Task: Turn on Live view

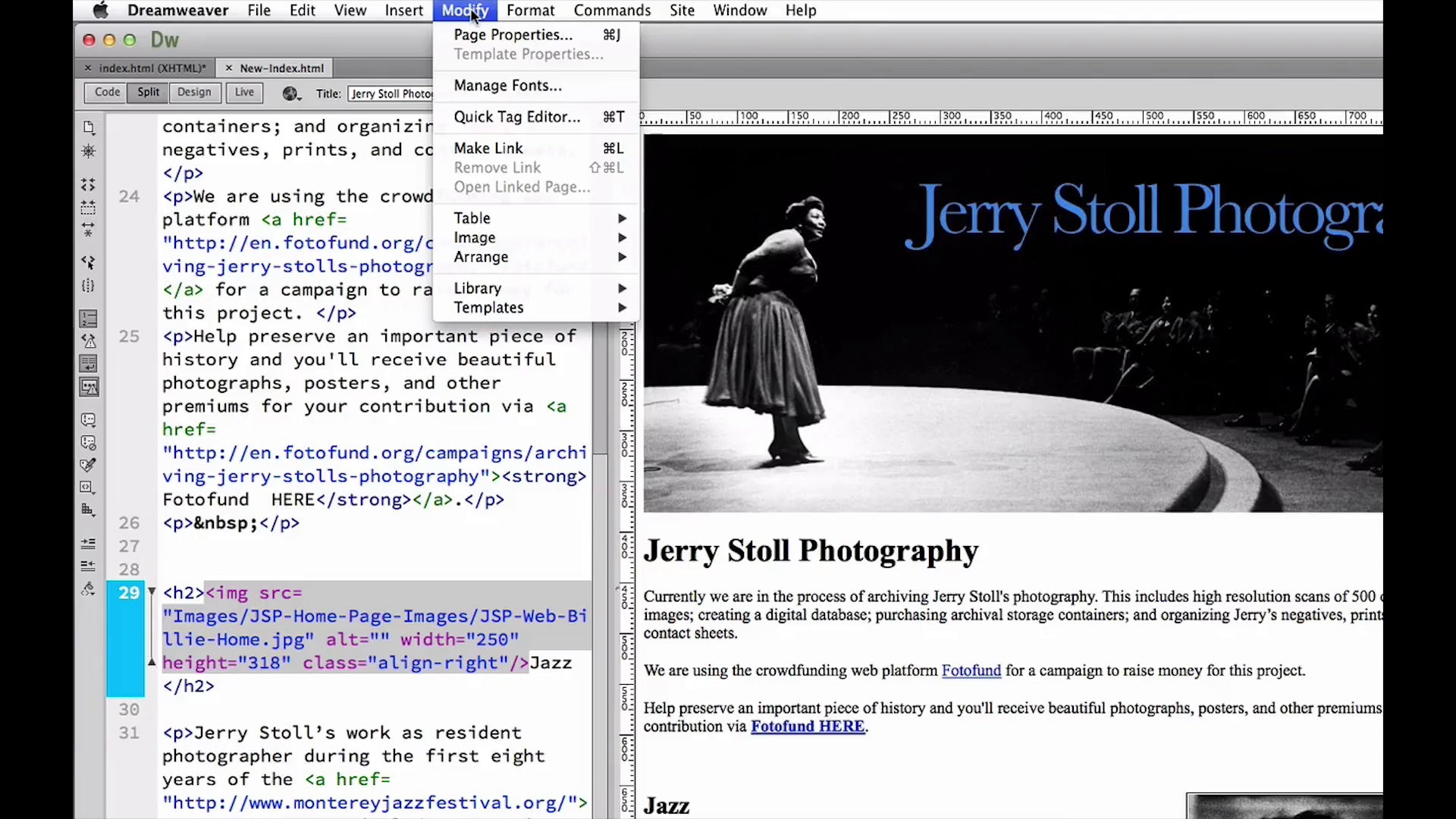Action: coord(244,93)
